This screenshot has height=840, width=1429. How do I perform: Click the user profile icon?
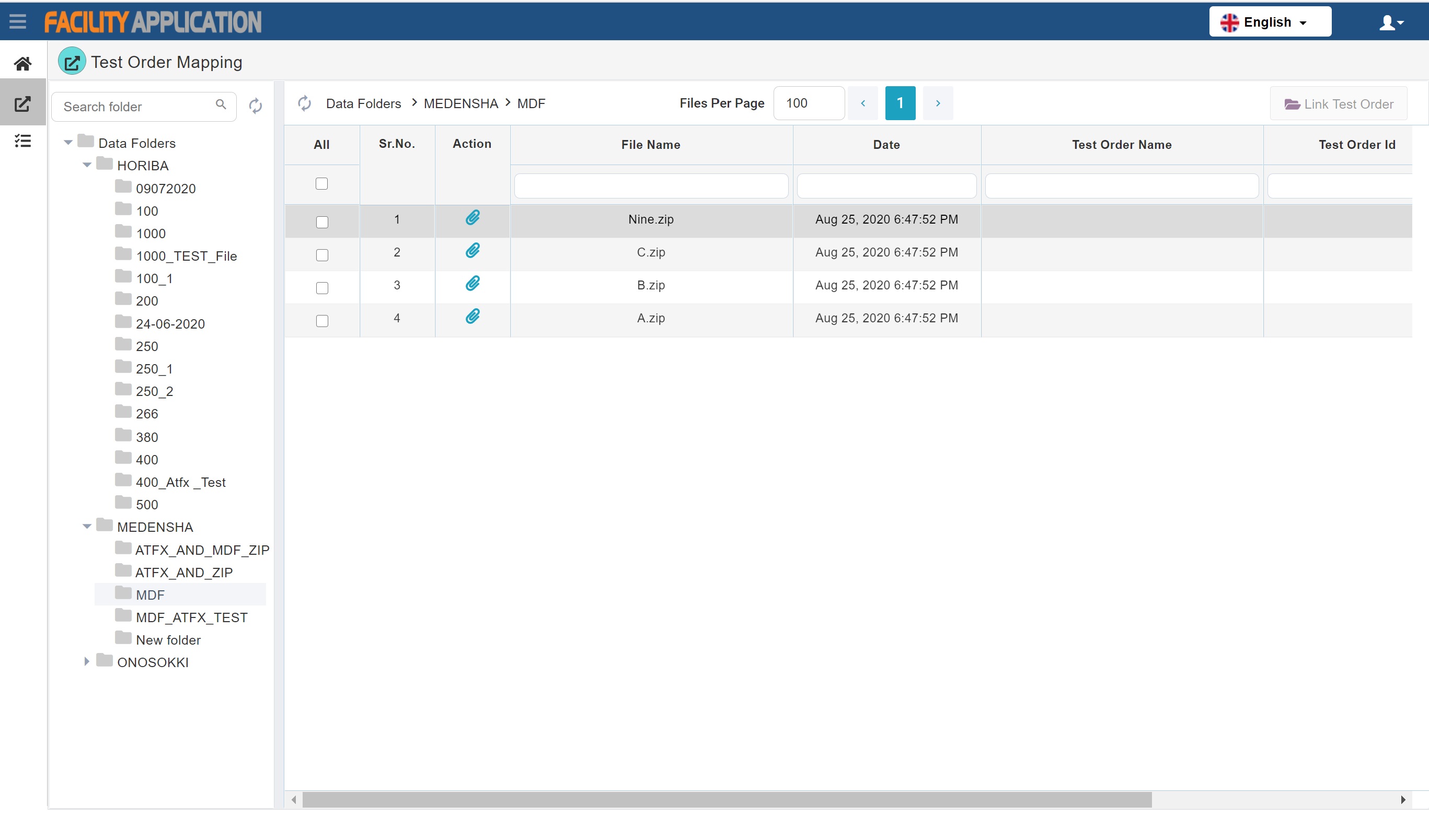1391,22
